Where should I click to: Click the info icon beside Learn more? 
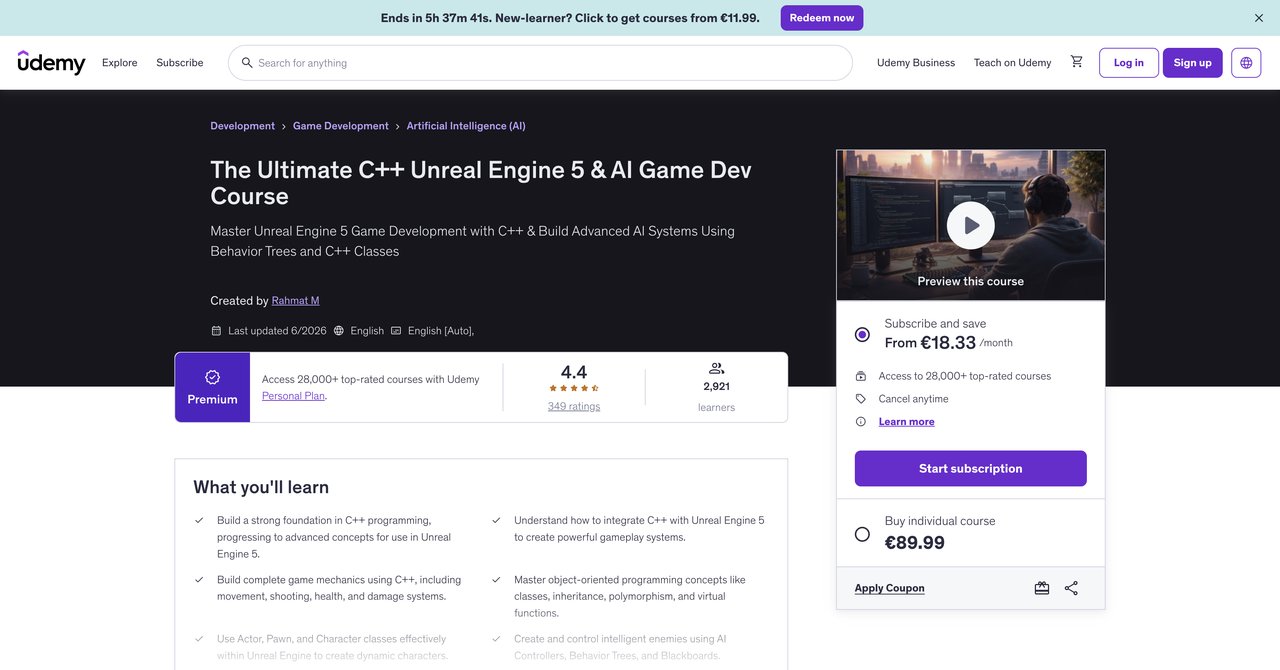(x=861, y=422)
